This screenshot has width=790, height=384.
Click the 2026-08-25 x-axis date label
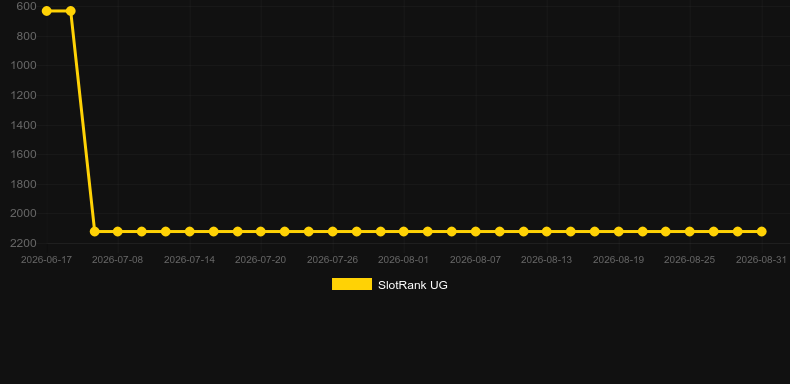point(690,260)
